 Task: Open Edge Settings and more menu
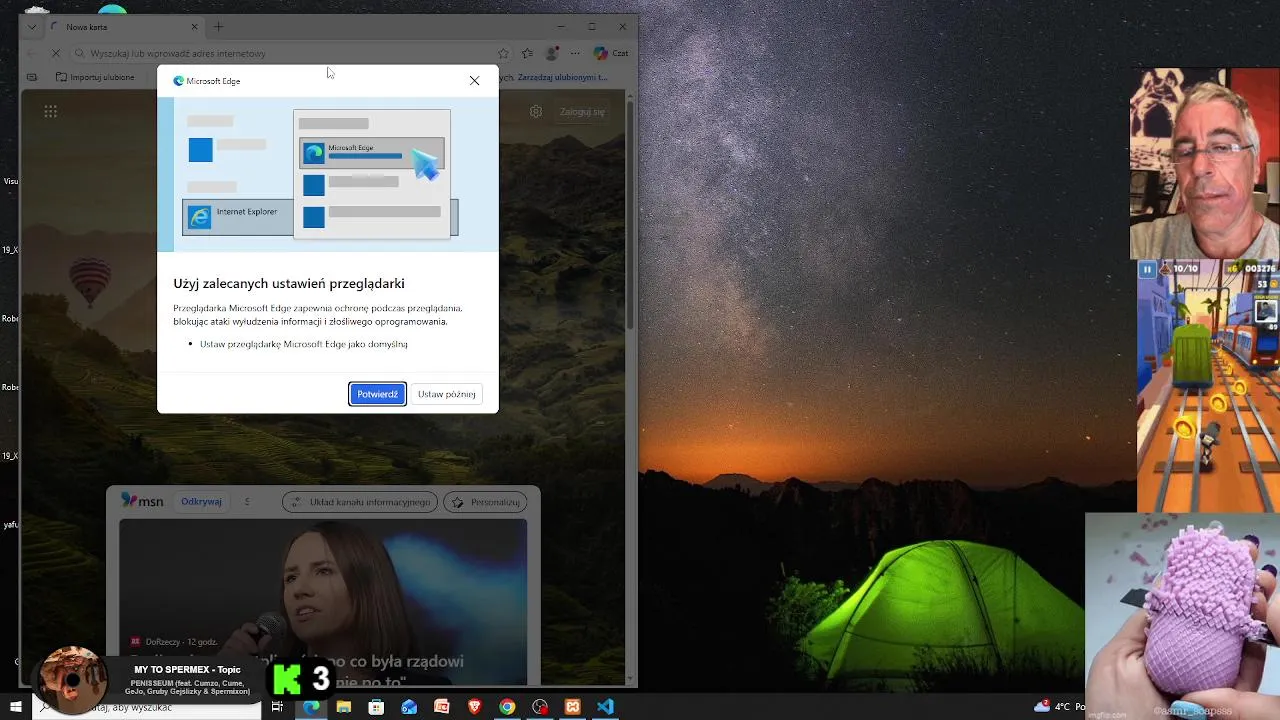(x=575, y=53)
